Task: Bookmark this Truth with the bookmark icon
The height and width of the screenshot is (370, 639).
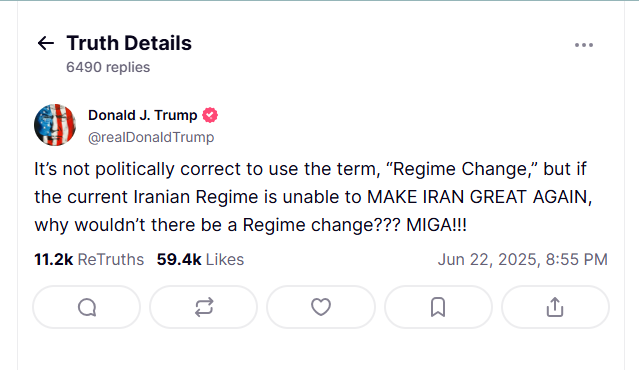Action: (438, 307)
